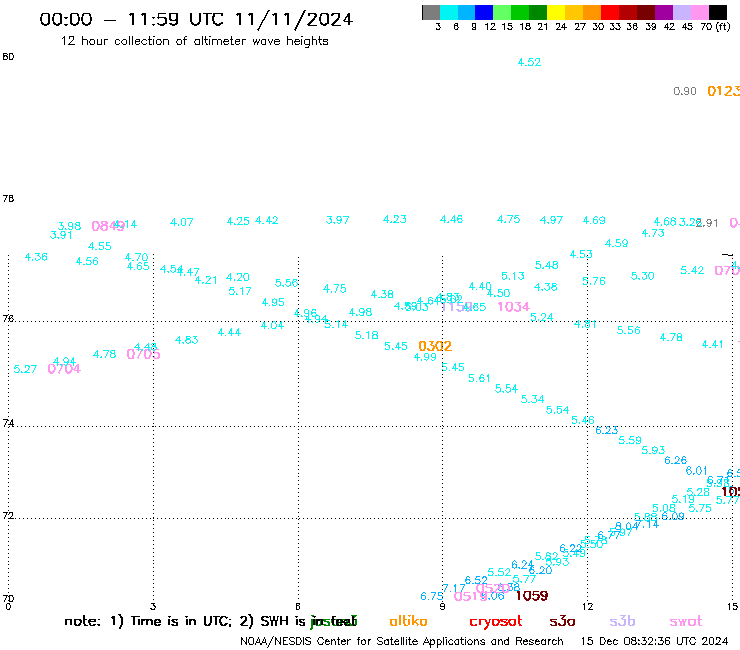Click wave height value 4.52 near top
Screen dimensions: 740x650
click(x=529, y=62)
